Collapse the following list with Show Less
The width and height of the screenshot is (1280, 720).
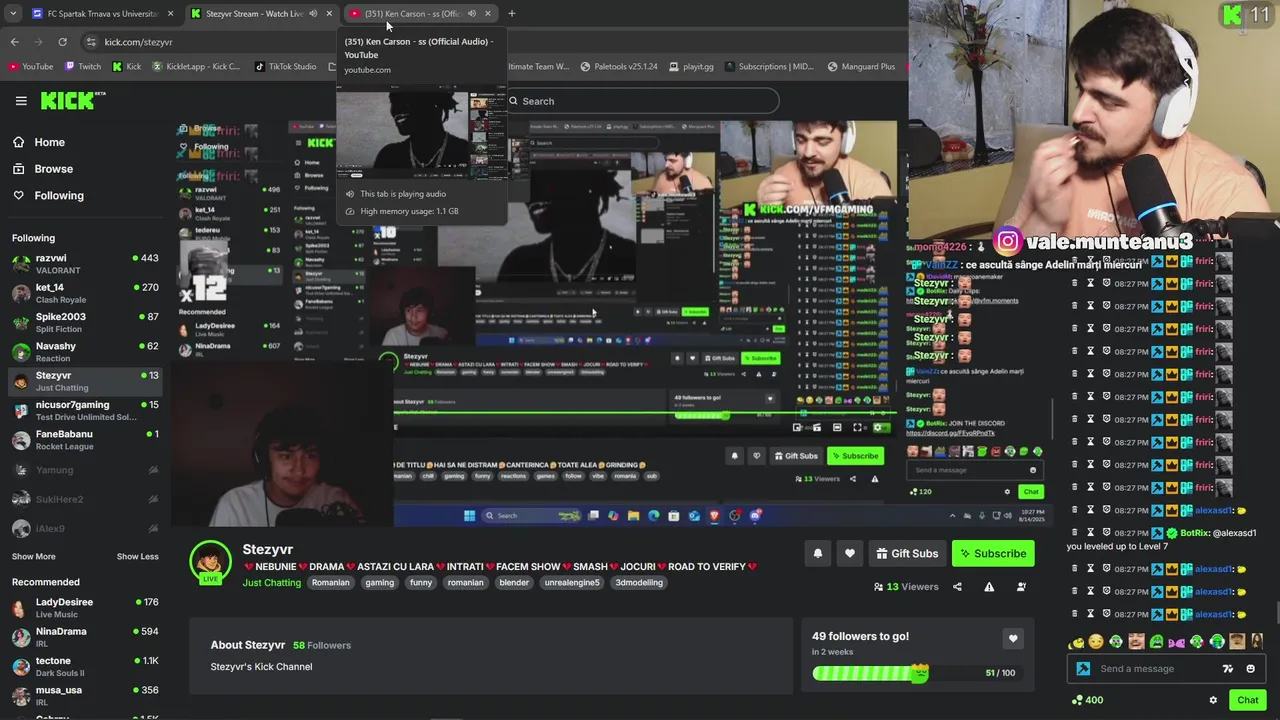point(138,556)
